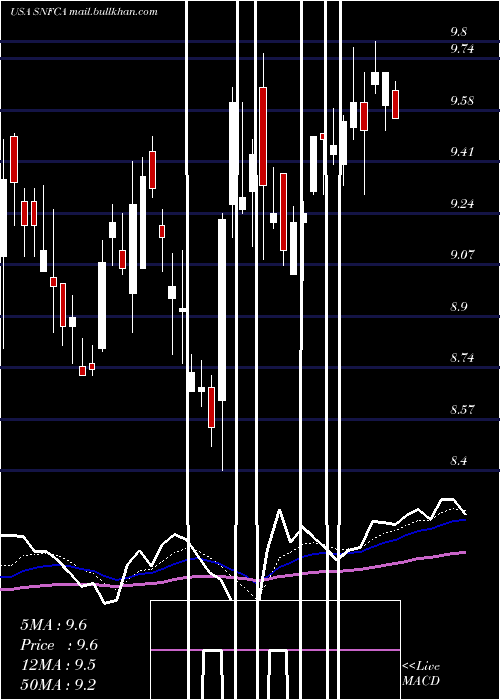Click the lowest red candlestick near 8.57
Screen dimensions: 500x700
(x=211, y=407)
